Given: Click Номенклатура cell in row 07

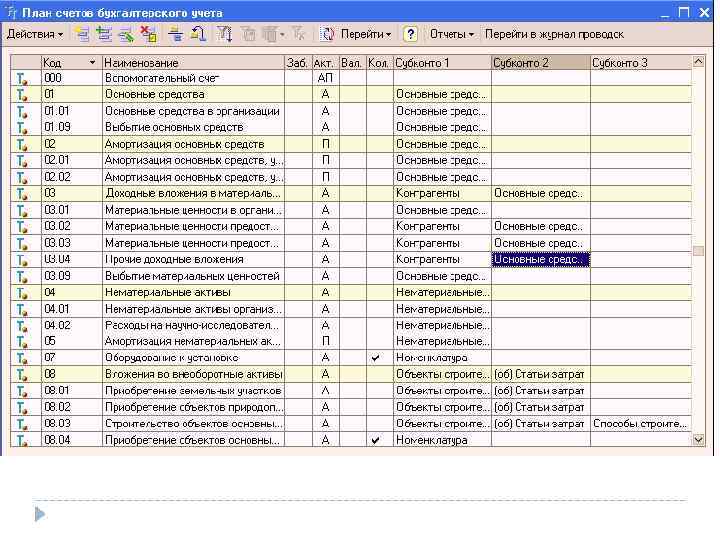Looking at the screenshot, I should [x=442, y=358].
